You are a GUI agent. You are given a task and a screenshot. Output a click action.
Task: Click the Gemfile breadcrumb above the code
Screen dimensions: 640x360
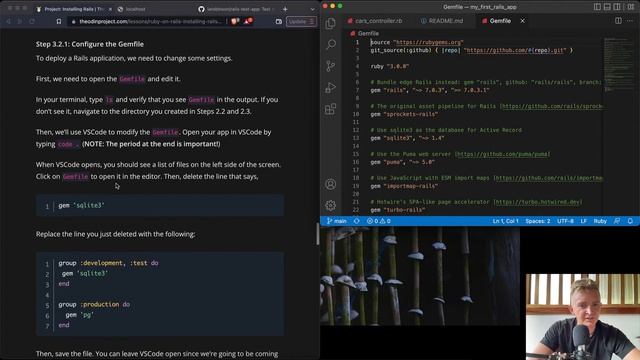pyautogui.click(x=364, y=33)
